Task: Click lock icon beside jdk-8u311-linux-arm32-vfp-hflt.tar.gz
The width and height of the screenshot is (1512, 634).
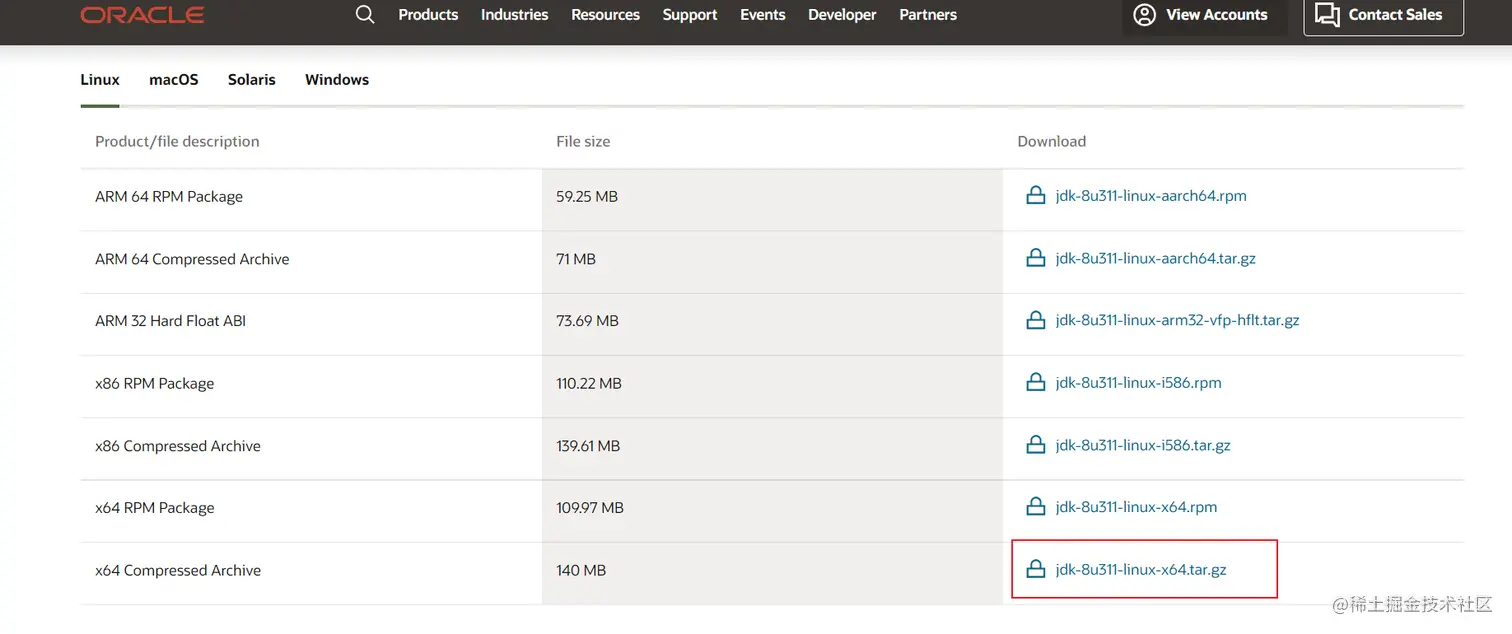Action: coord(1036,320)
